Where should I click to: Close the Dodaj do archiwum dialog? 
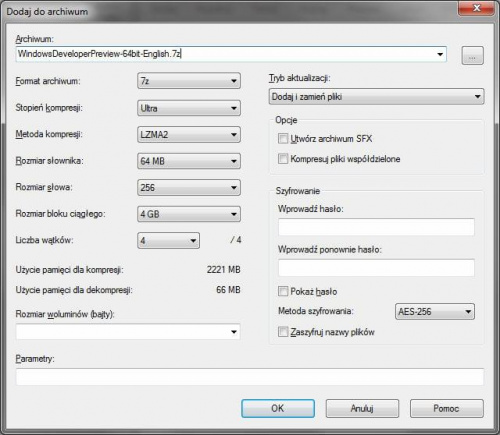pyautogui.click(x=476, y=8)
